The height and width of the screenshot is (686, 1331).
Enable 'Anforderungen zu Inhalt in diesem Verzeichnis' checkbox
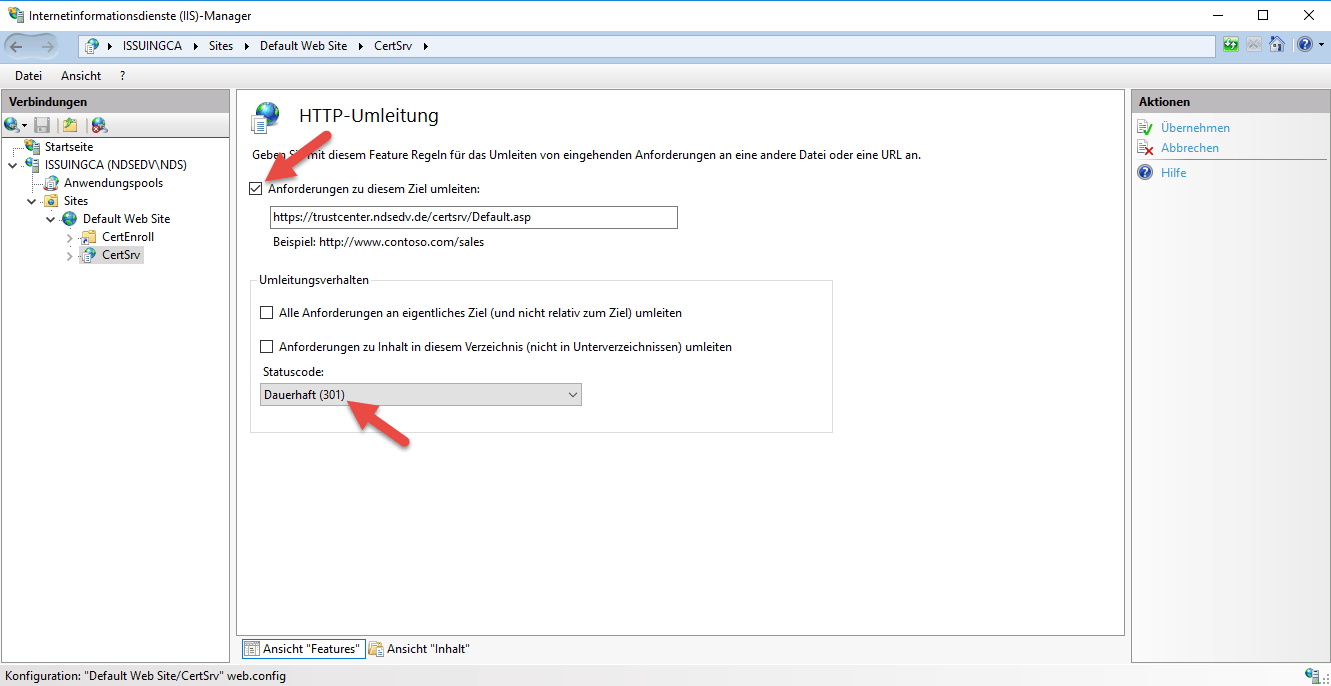click(266, 347)
